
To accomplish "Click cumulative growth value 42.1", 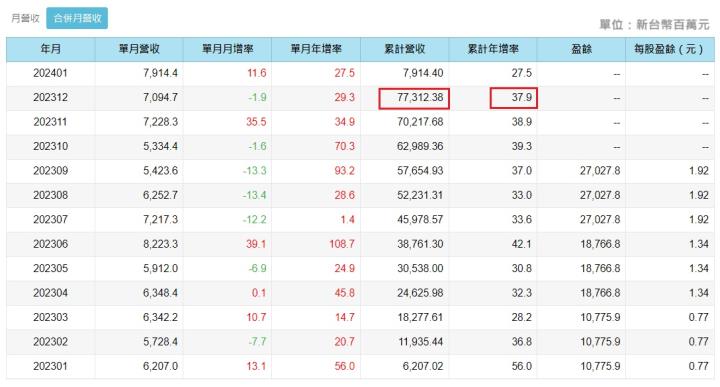I will [x=522, y=244].
